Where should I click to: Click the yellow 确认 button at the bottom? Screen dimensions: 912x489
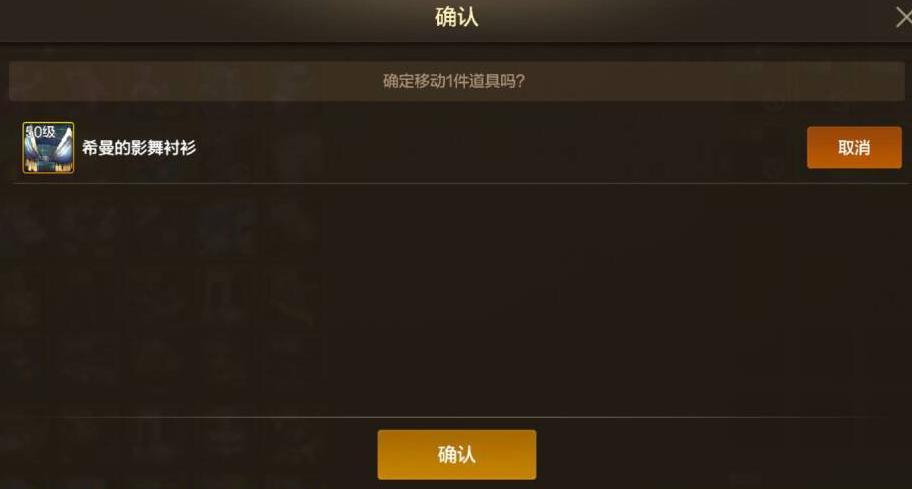(457, 455)
